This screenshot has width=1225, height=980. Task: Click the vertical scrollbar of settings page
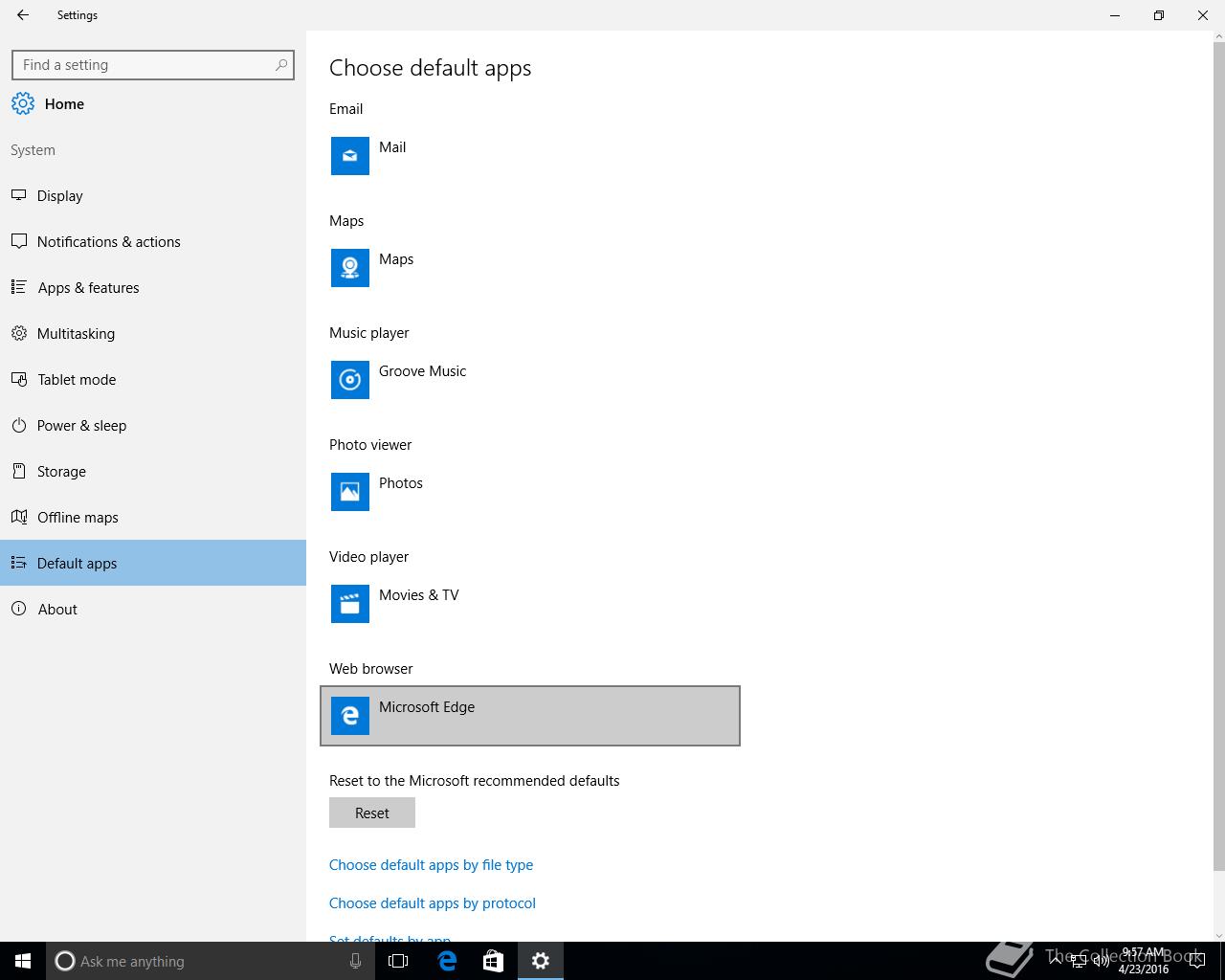[x=1218, y=457]
